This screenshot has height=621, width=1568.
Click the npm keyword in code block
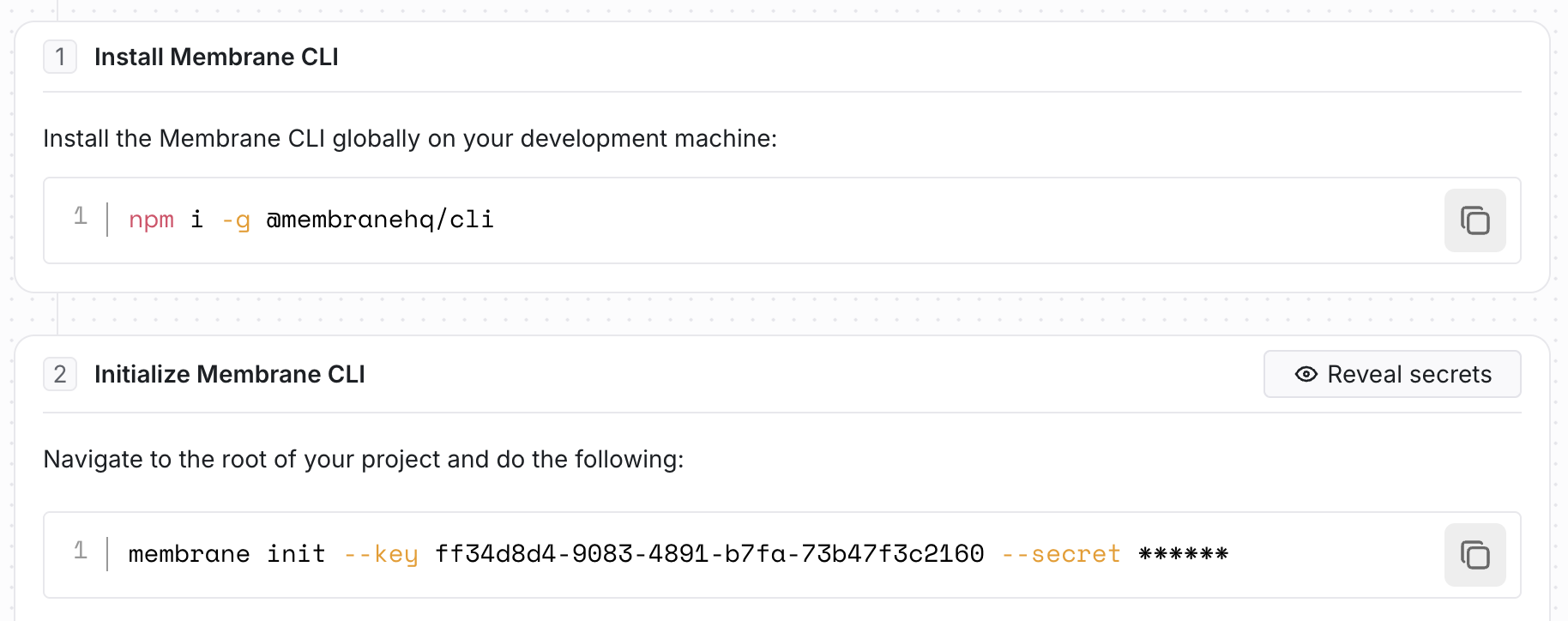pyautogui.click(x=151, y=220)
